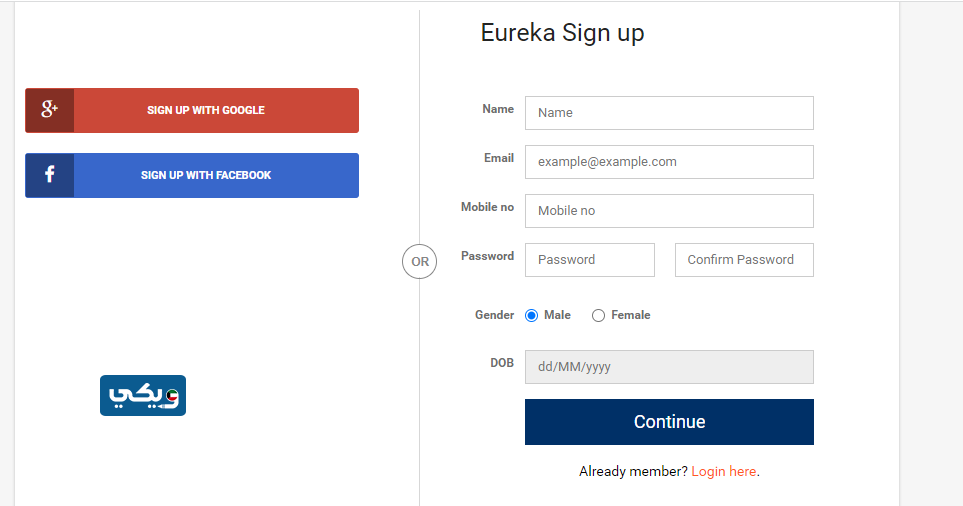Click the "Mobile no" field label
The height and width of the screenshot is (506, 963).
coord(487,207)
